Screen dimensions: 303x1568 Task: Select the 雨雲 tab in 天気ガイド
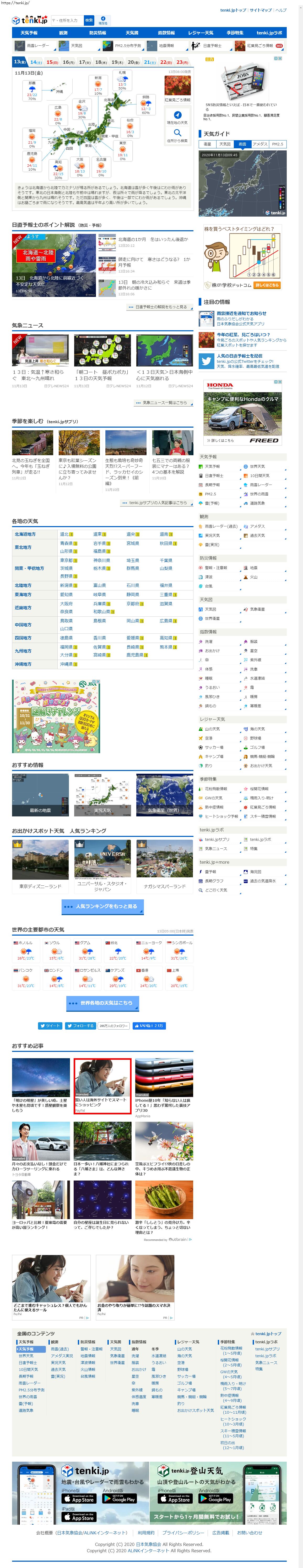coord(242,144)
